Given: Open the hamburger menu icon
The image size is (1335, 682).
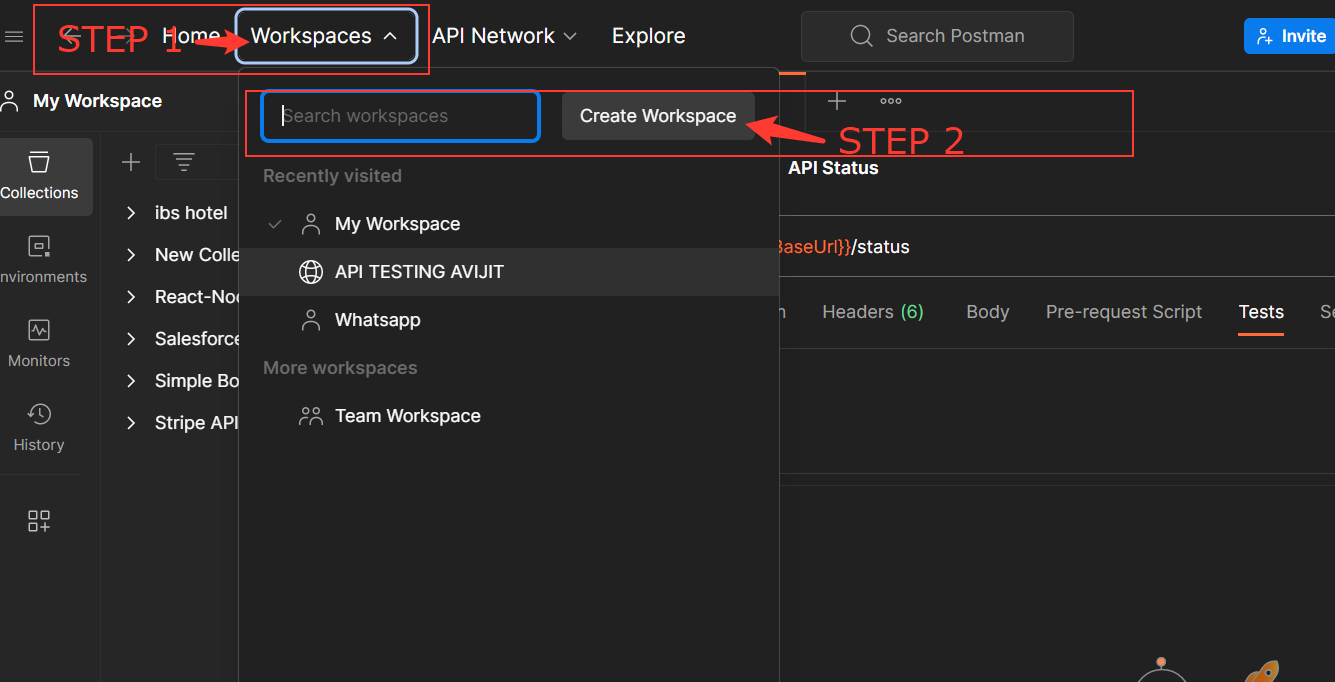Looking at the screenshot, I should (x=14, y=37).
